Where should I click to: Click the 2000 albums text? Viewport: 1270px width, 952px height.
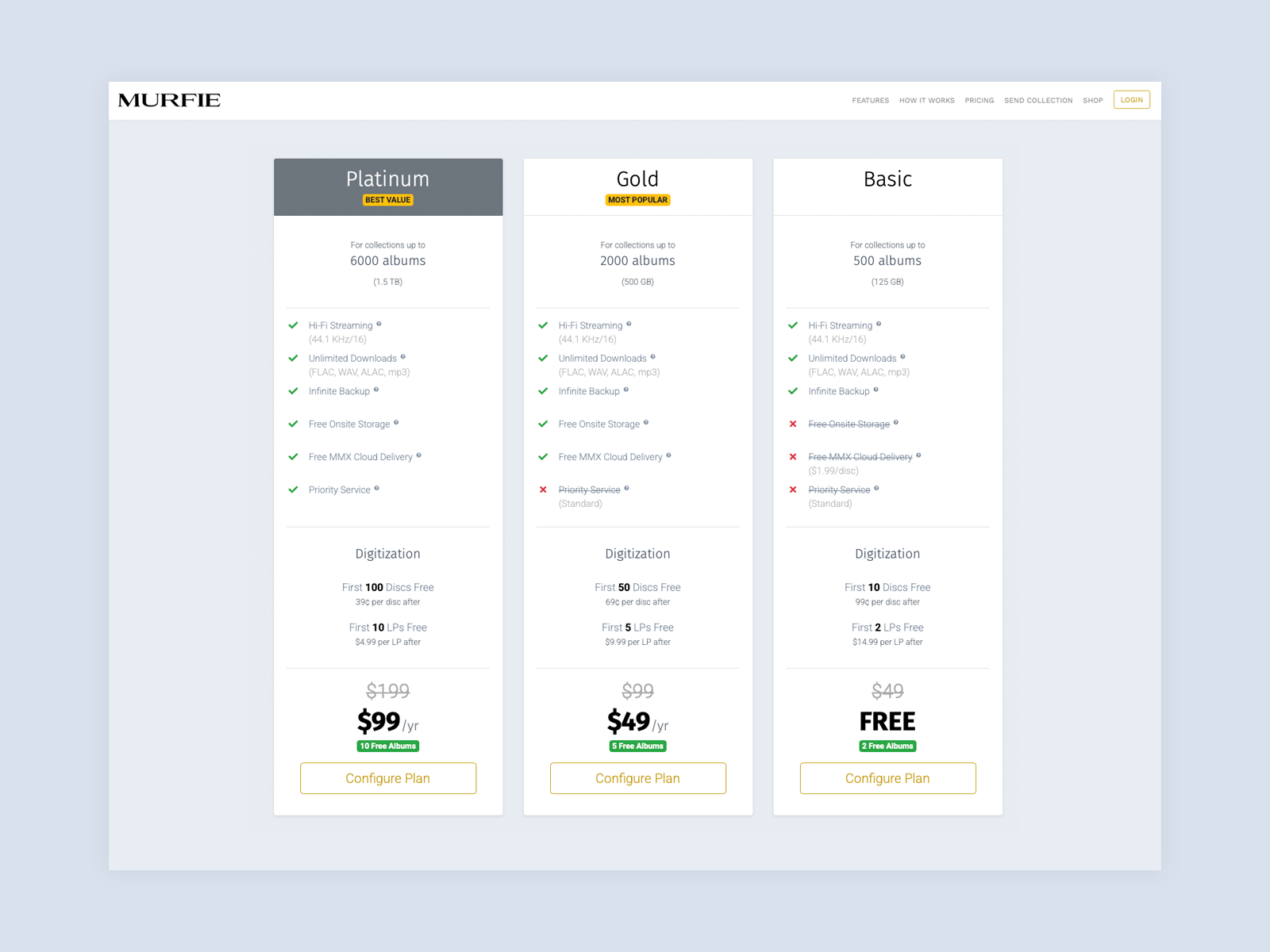tap(638, 261)
